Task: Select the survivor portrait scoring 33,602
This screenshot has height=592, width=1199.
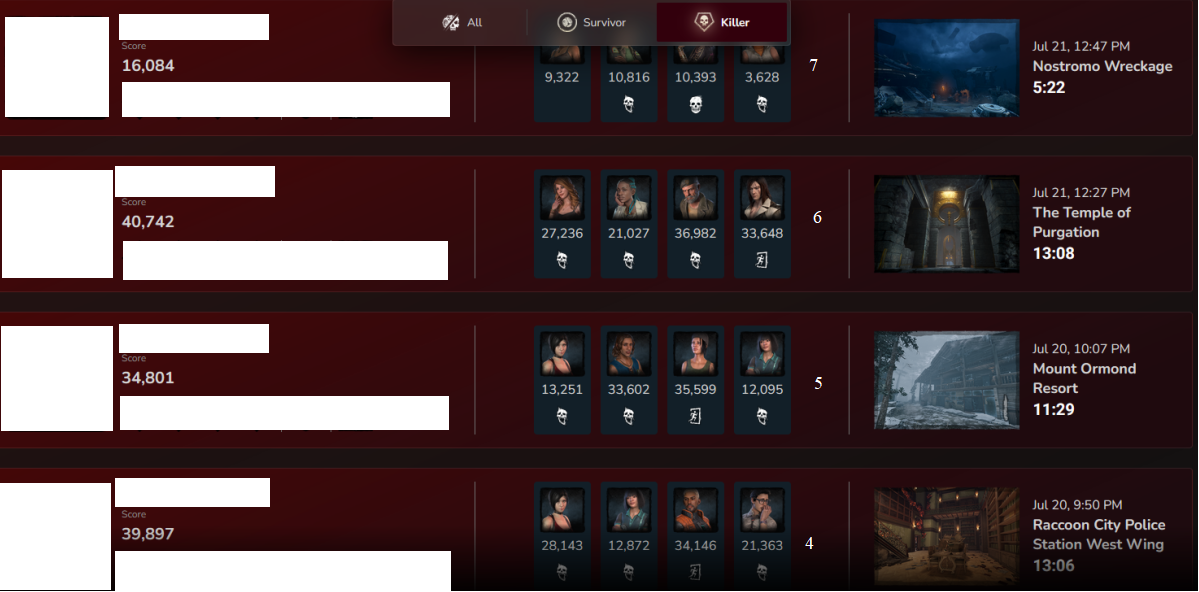Action: pos(629,354)
